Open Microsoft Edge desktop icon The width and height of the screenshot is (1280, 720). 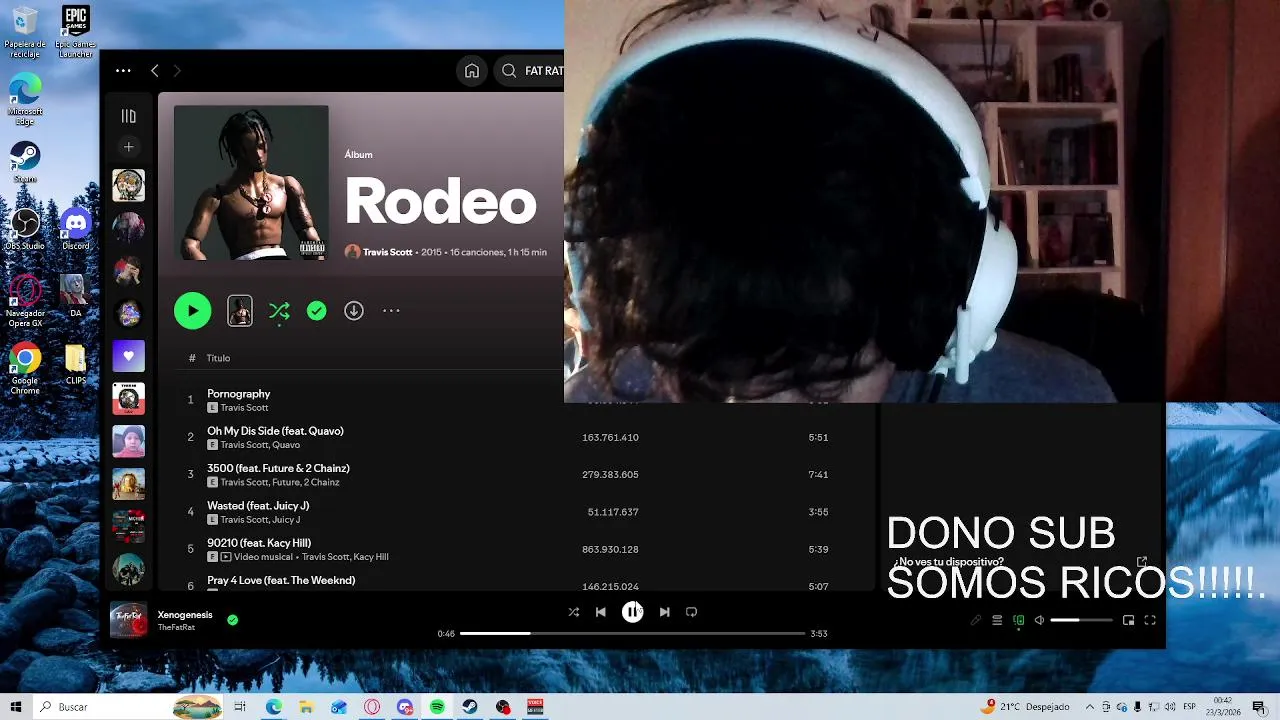click(25, 100)
